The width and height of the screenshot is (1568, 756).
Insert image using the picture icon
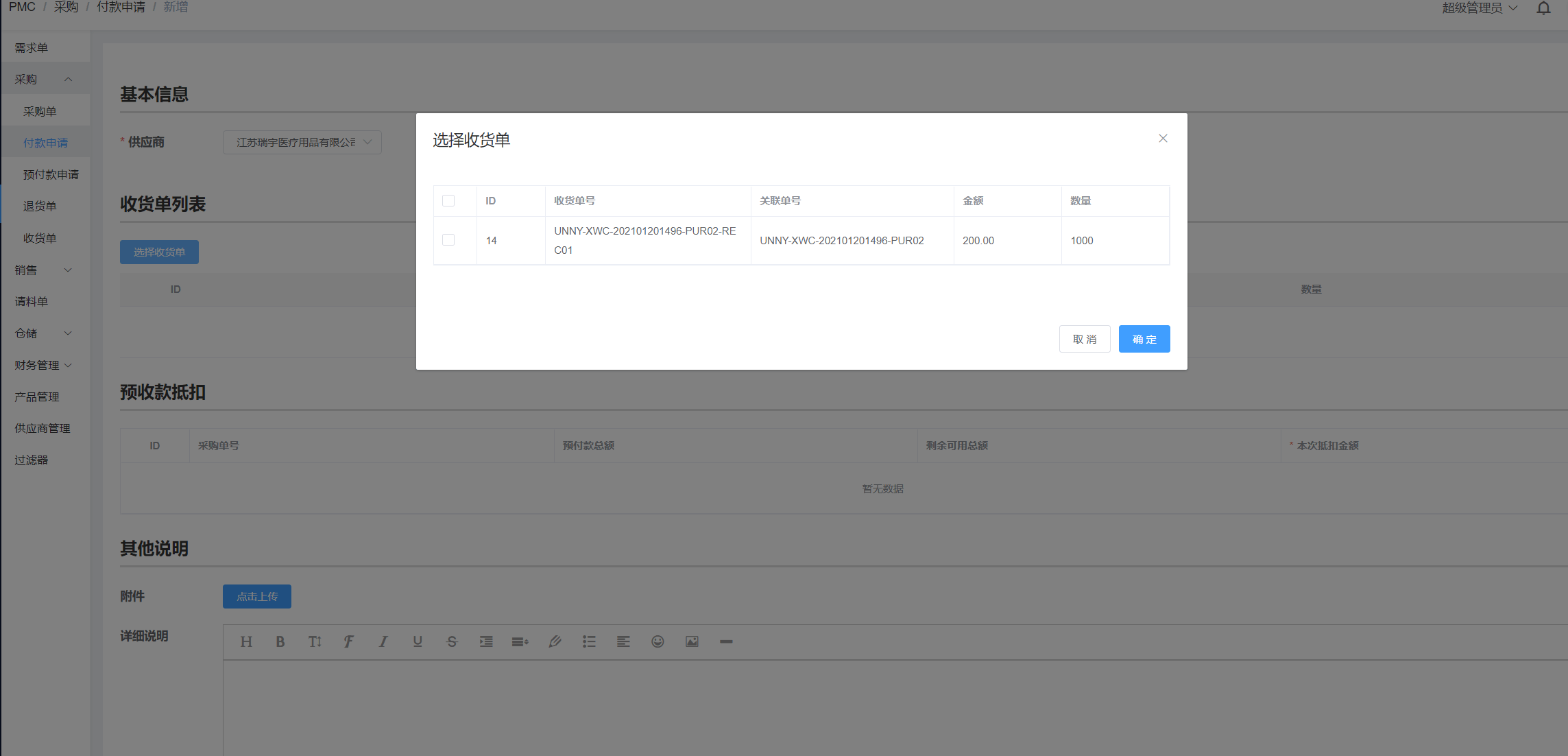(692, 641)
